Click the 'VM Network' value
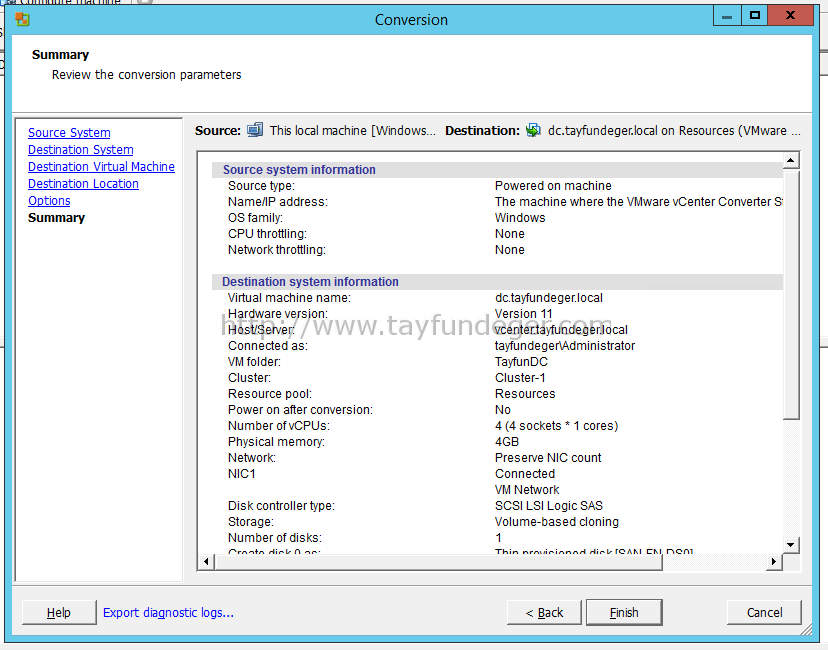This screenshot has height=650, width=828. point(527,489)
